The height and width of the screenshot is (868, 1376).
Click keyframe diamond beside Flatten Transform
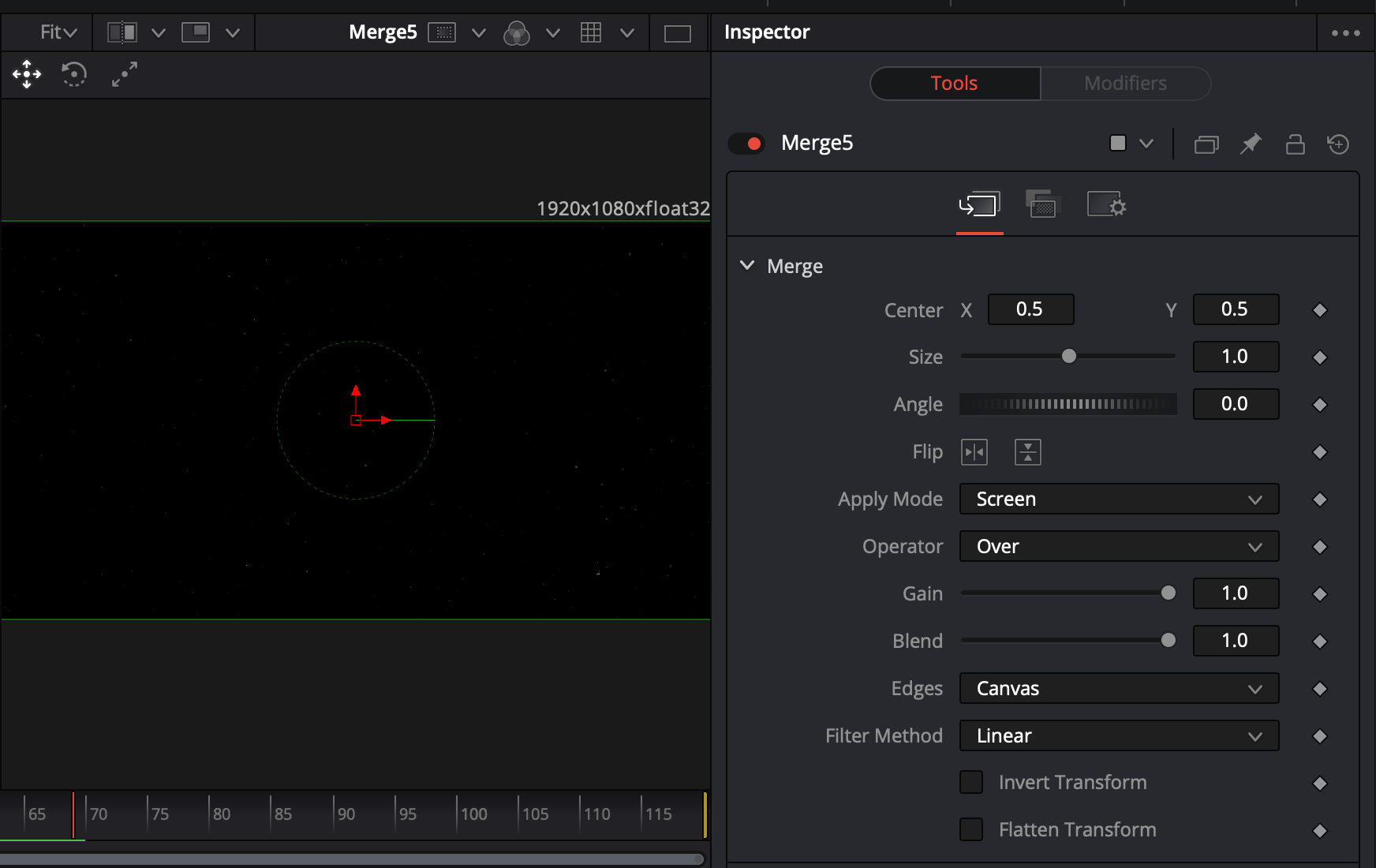[1320, 831]
